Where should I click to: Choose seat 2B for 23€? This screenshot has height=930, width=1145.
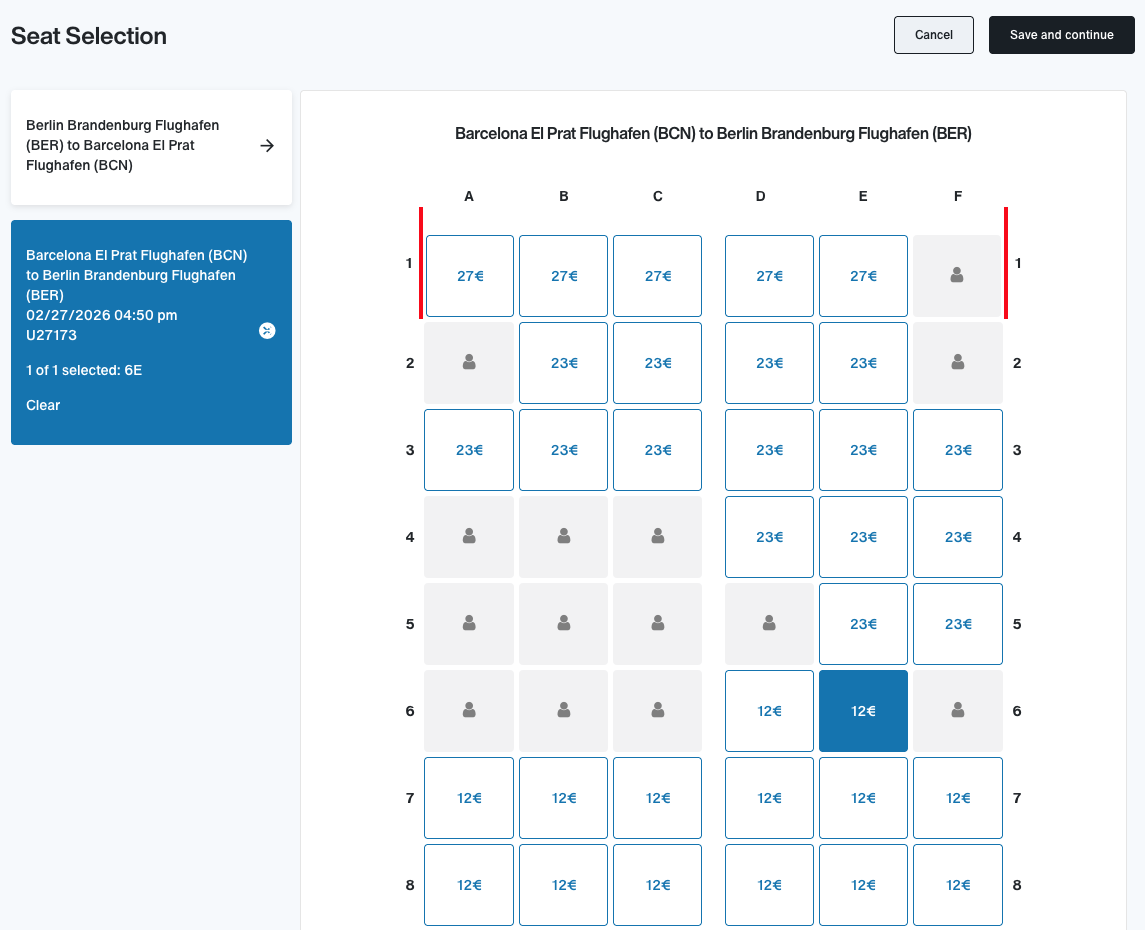point(564,363)
